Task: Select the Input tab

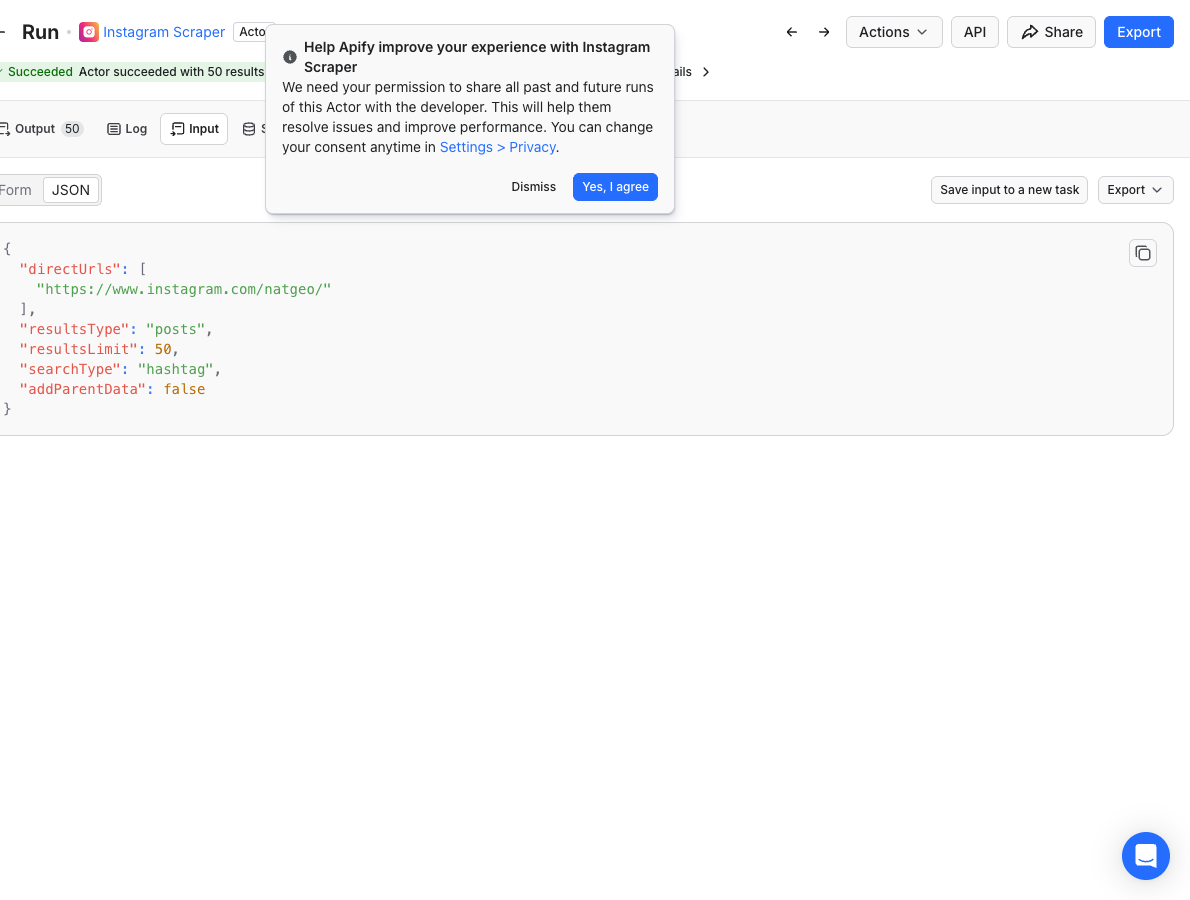Action: point(194,129)
